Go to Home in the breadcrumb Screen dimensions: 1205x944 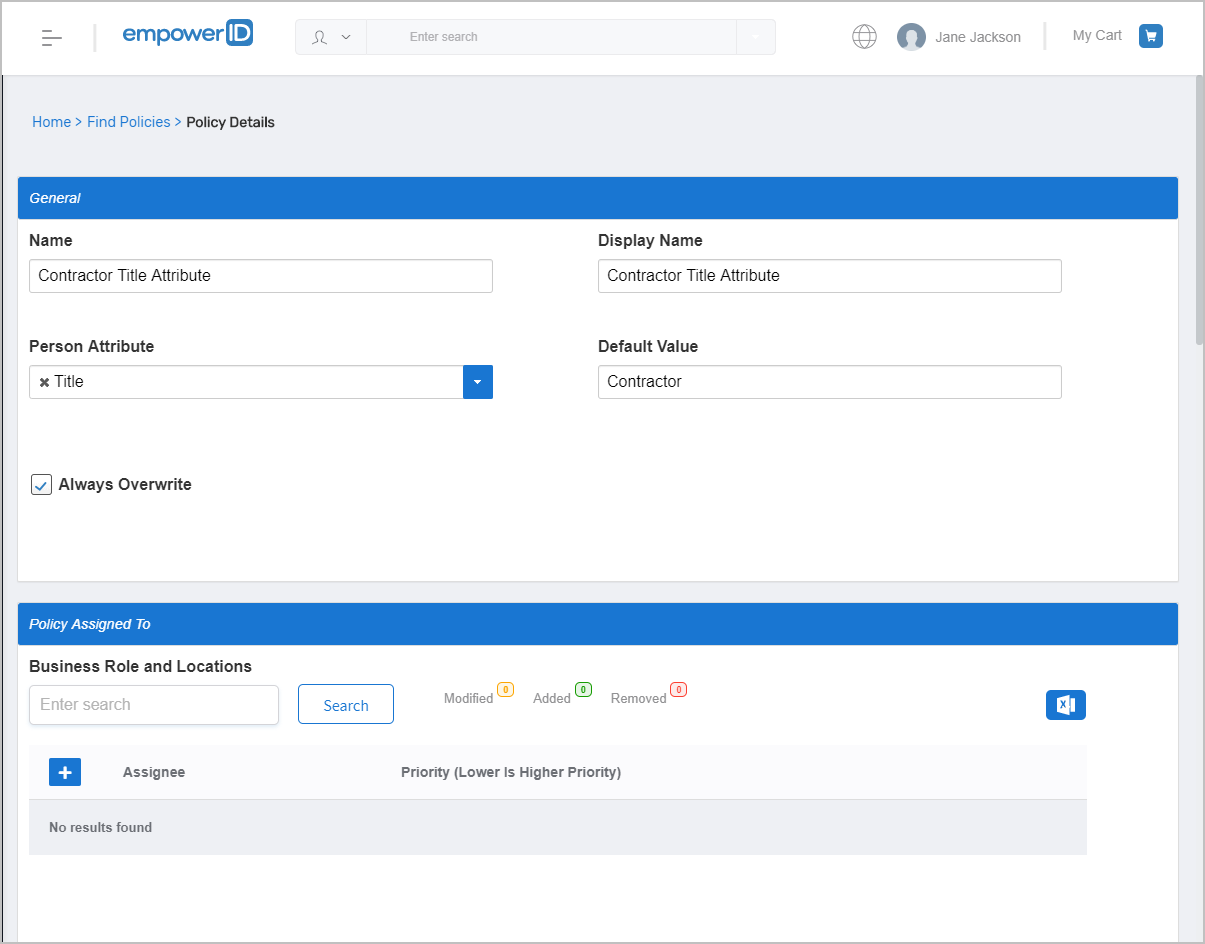(51, 122)
